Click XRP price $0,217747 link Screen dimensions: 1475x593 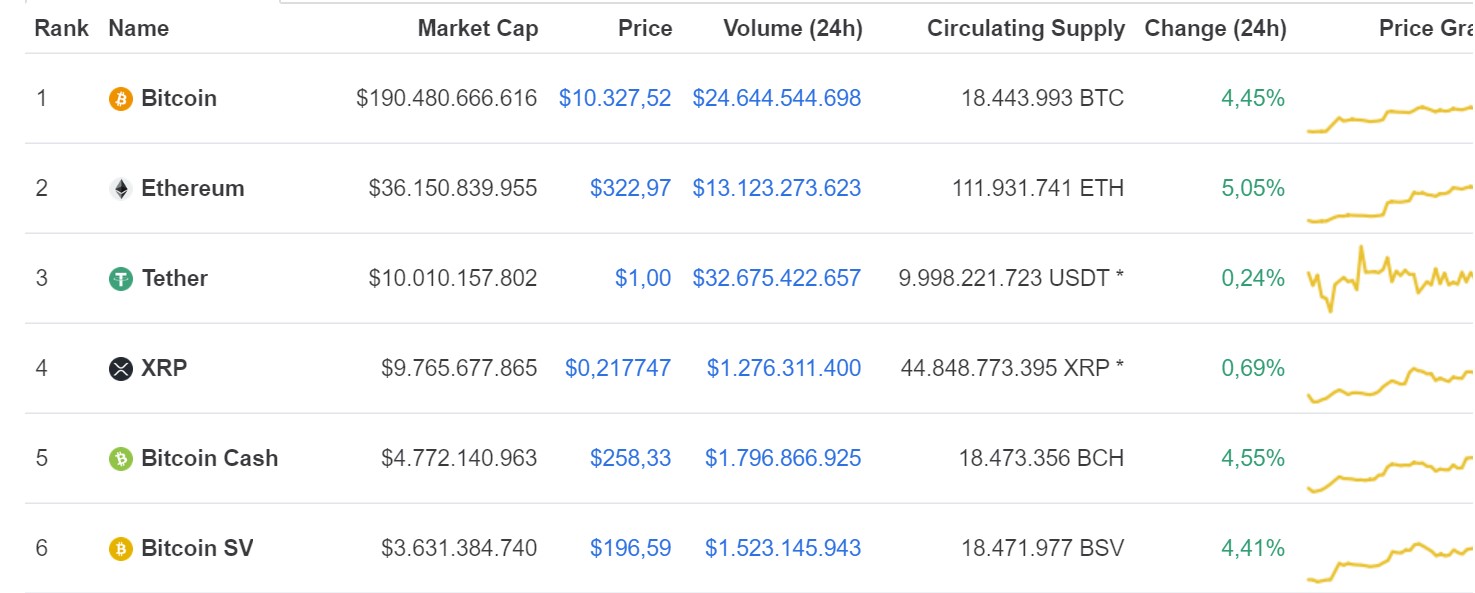pyautogui.click(x=618, y=368)
